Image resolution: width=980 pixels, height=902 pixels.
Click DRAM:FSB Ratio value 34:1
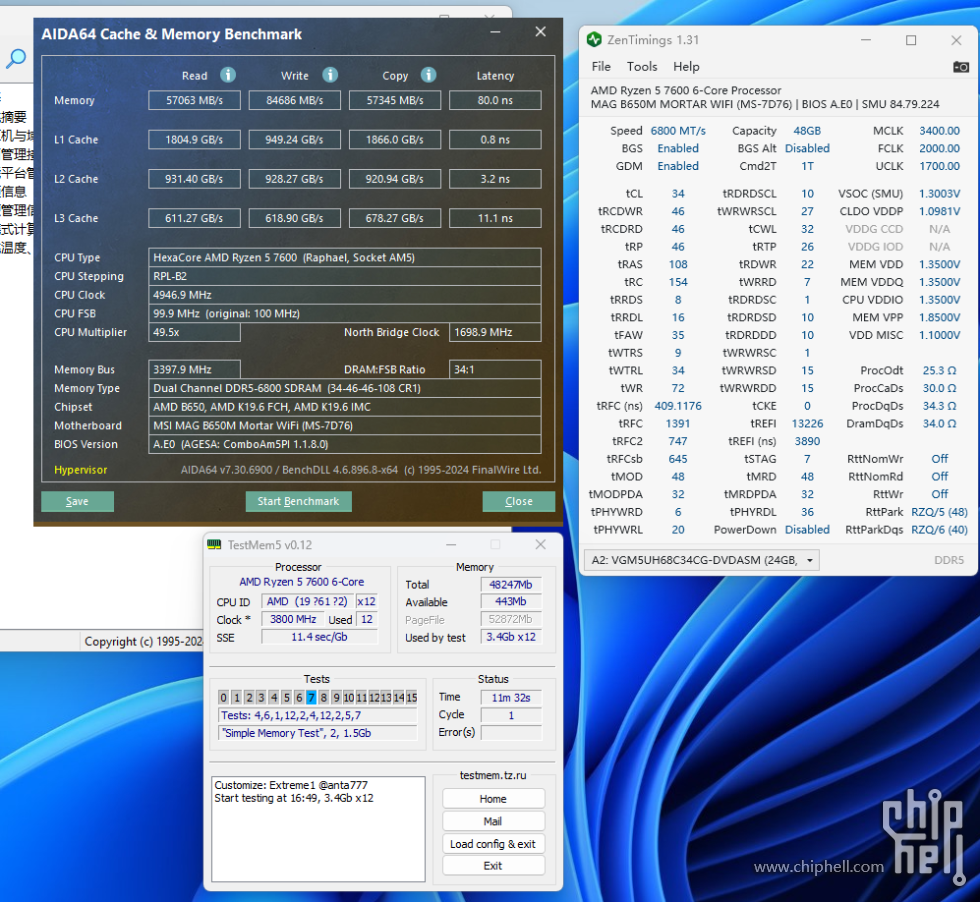(x=495, y=369)
